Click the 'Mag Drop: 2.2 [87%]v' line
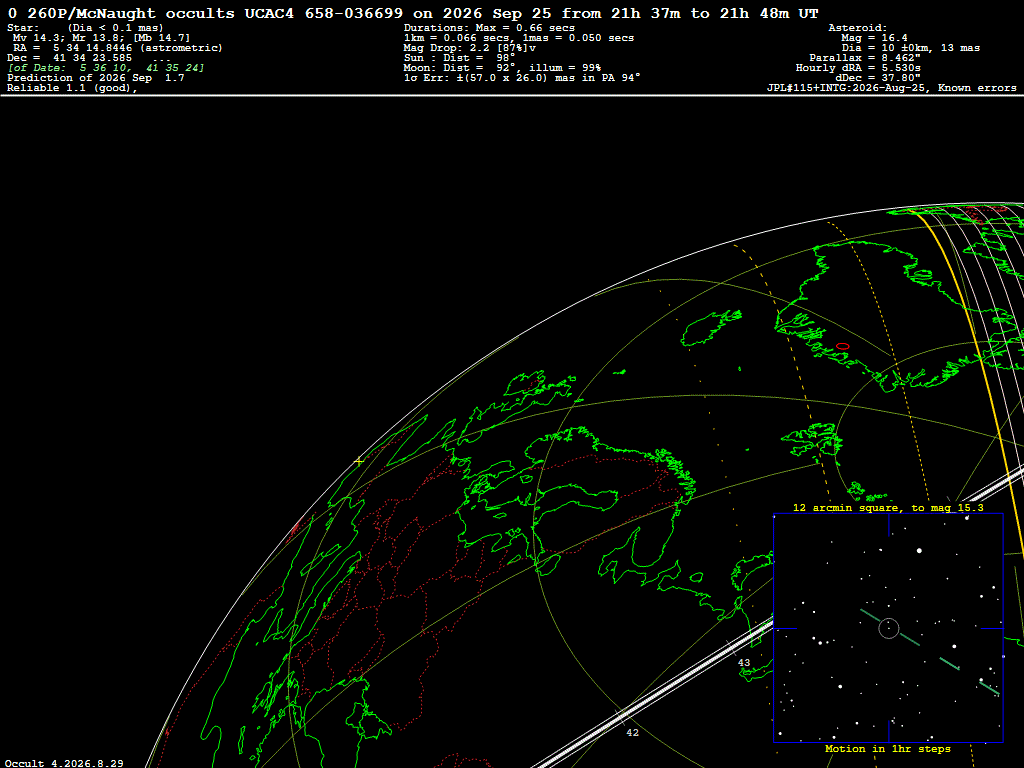This screenshot has height=768, width=1024. [x=470, y=48]
